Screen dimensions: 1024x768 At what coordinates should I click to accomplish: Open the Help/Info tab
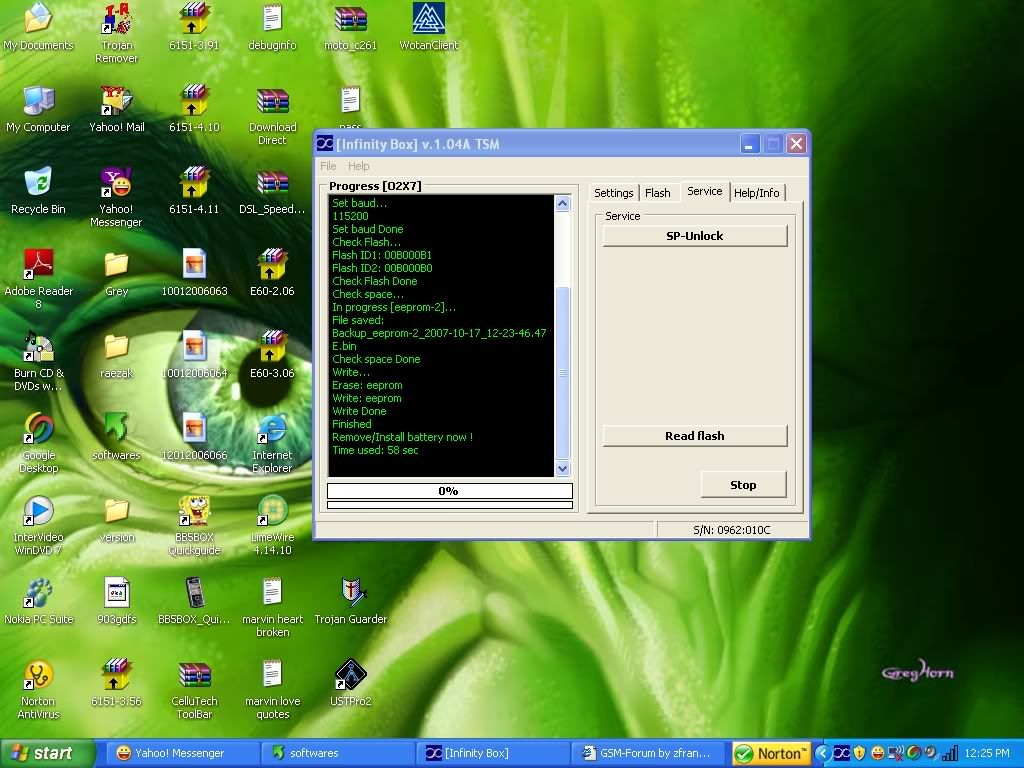click(x=756, y=193)
